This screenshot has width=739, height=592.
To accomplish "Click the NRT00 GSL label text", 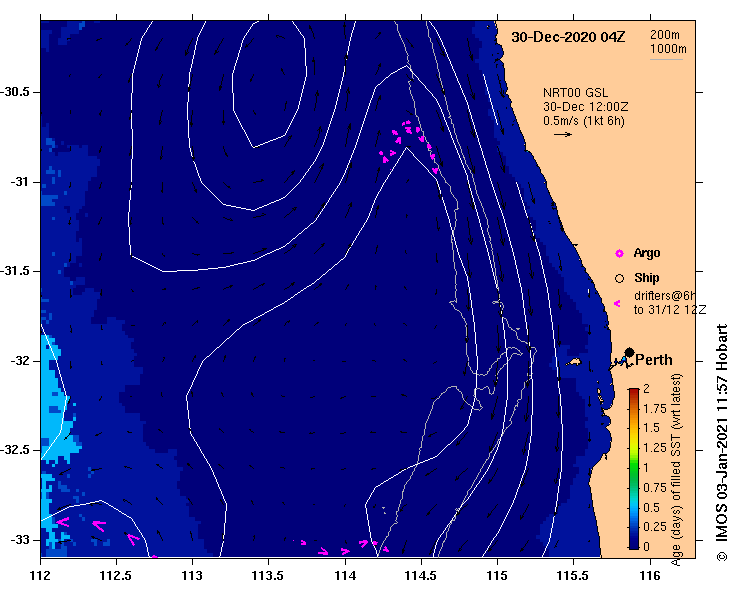I will click(x=575, y=93).
